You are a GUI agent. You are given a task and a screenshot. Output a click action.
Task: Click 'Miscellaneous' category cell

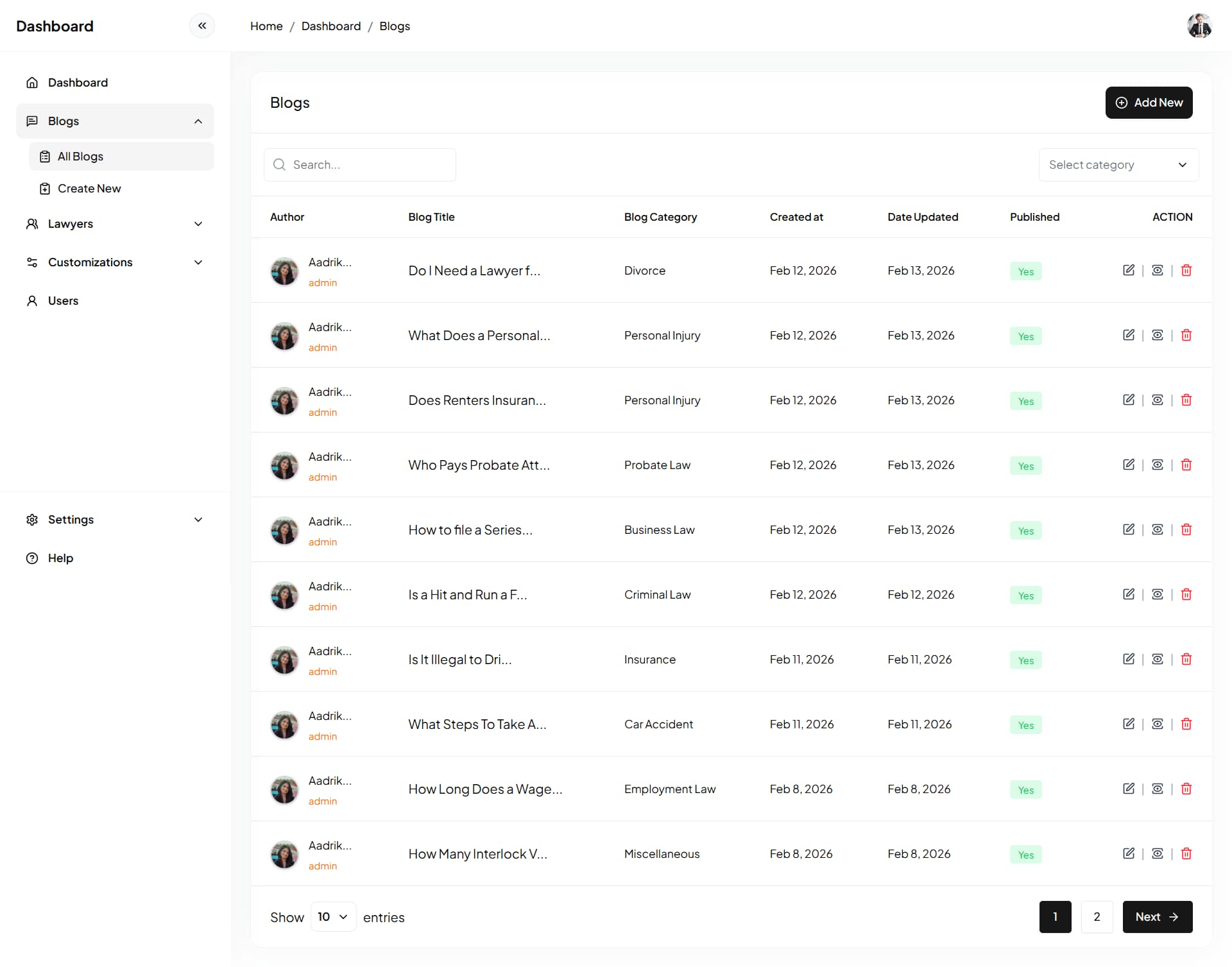(662, 854)
